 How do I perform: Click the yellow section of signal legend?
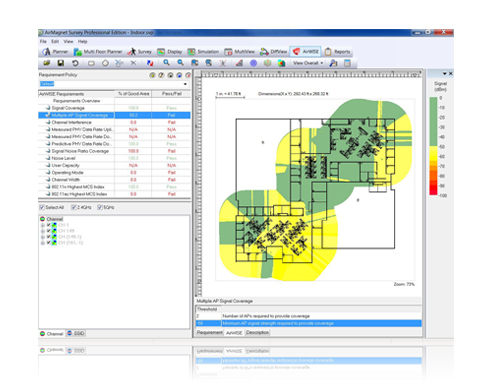pyautogui.click(x=433, y=153)
